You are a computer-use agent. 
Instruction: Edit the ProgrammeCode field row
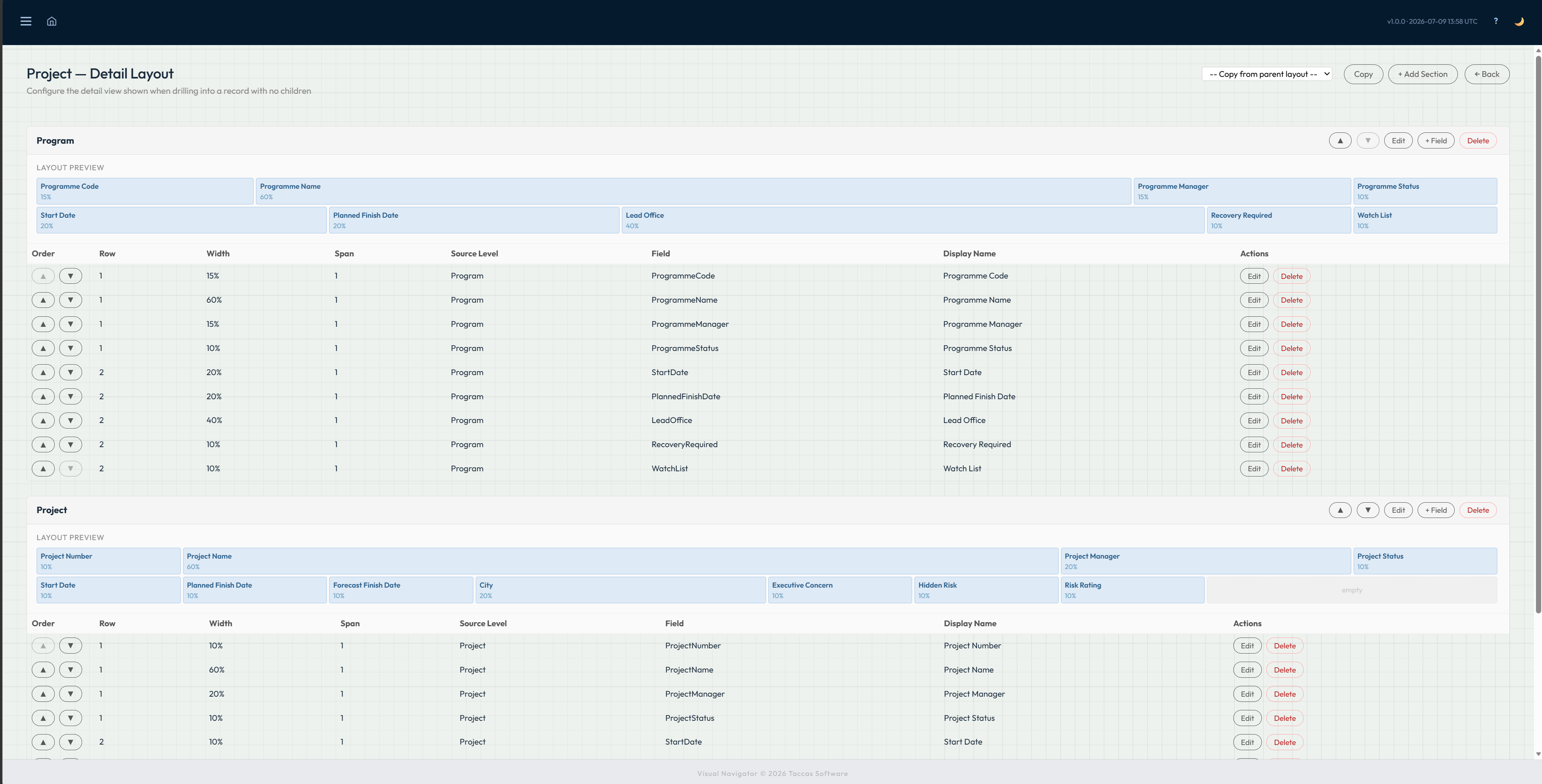click(x=1254, y=276)
